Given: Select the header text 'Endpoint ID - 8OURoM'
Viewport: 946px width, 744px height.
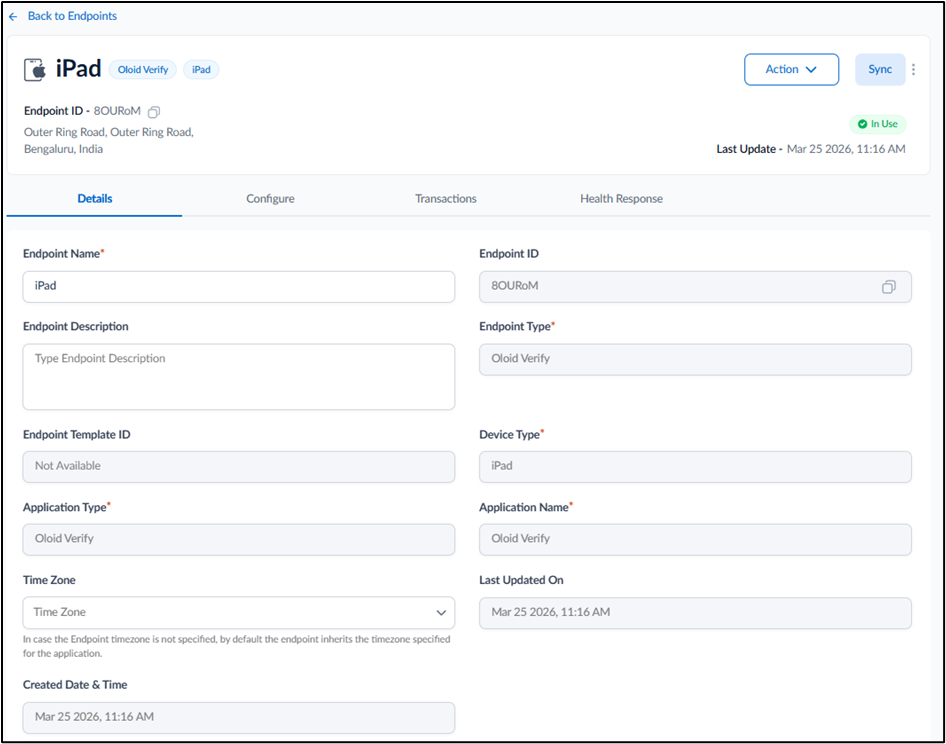Looking at the screenshot, I should tap(82, 111).
